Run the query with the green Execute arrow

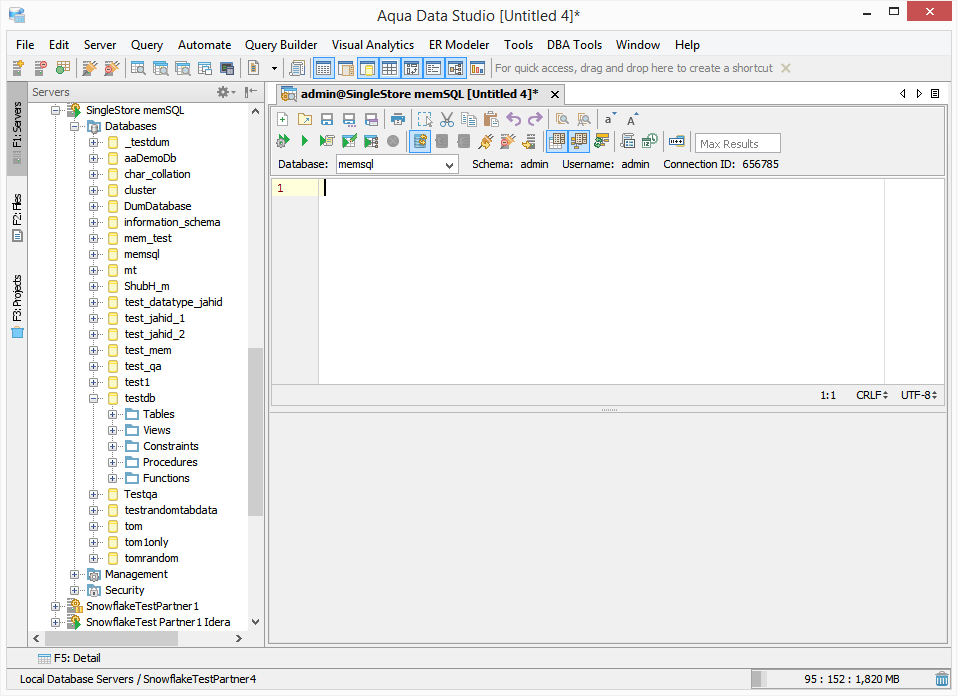[x=304, y=142]
